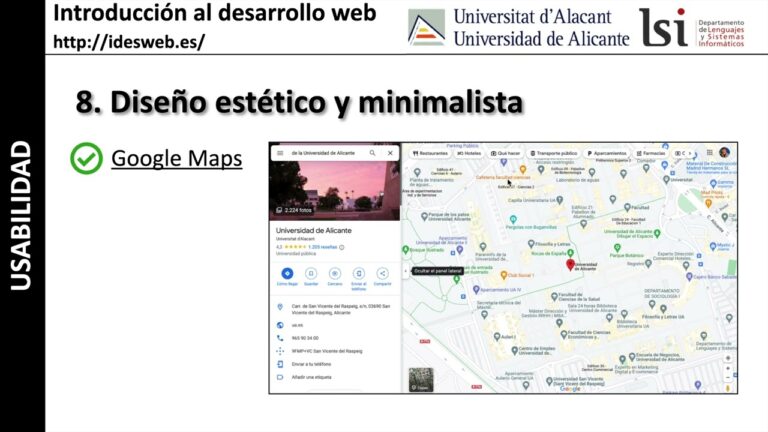This screenshot has width=768, height=432.
Task: Click the my location target button on map
Action: click(x=728, y=358)
